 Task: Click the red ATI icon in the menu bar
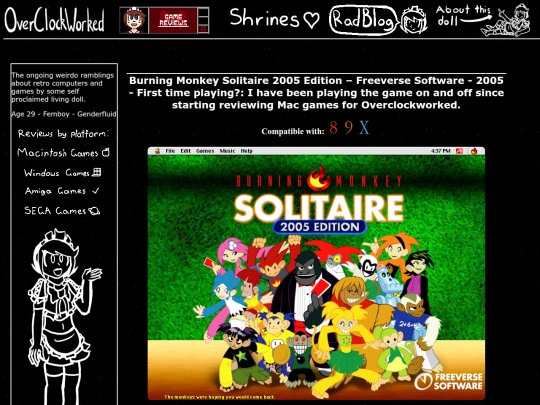459,151
